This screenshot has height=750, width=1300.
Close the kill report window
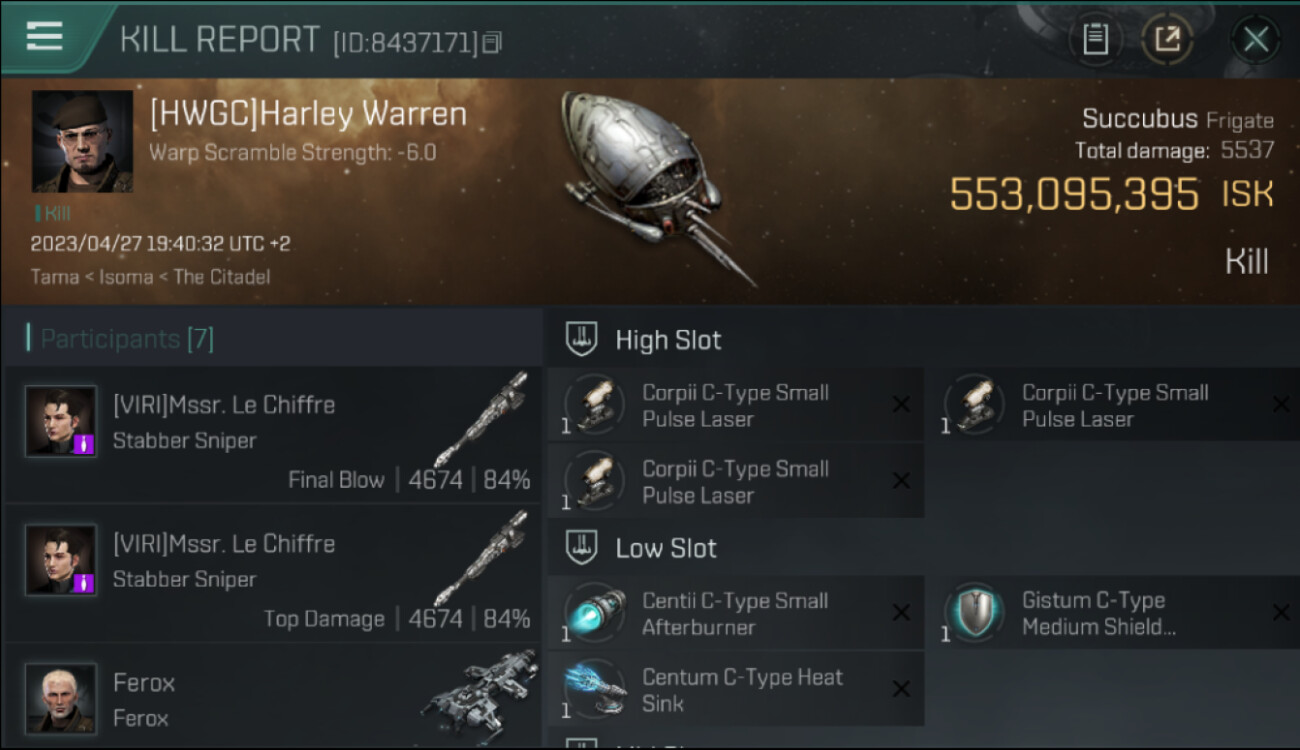1255,40
